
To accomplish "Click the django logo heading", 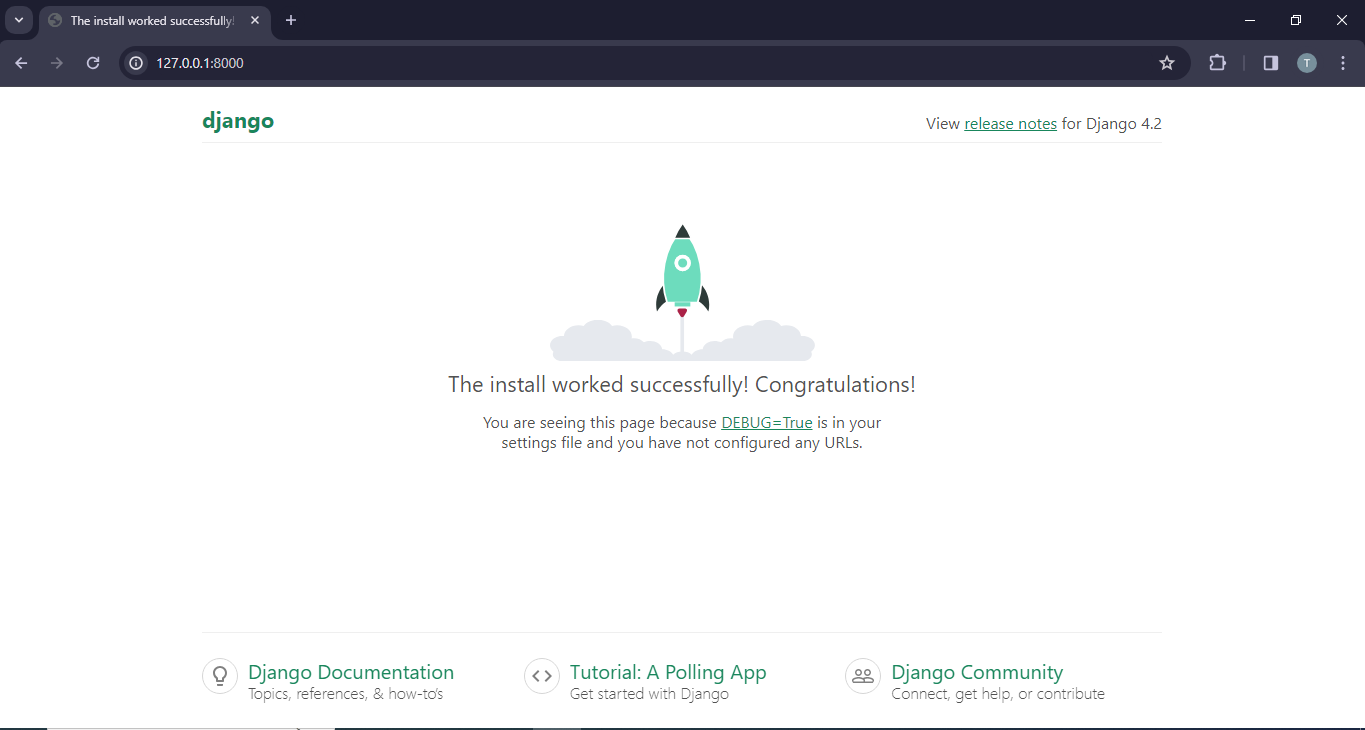I will click(x=238, y=121).
